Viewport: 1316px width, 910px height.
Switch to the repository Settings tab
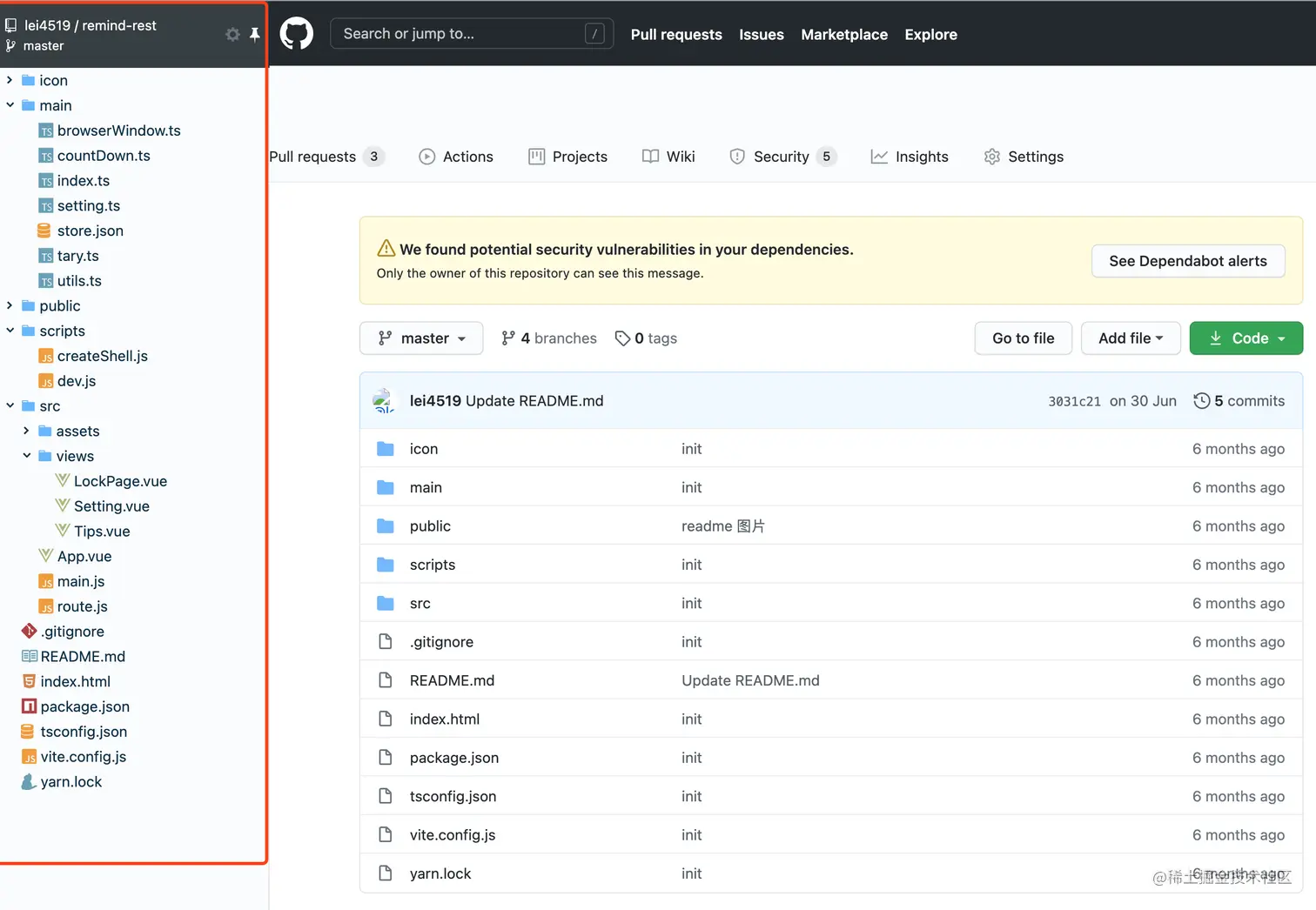tap(1024, 157)
